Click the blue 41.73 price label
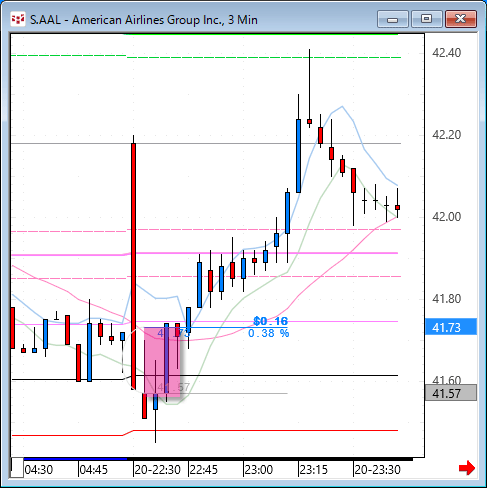The width and height of the screenshot is (487, 488). point(451,327)
